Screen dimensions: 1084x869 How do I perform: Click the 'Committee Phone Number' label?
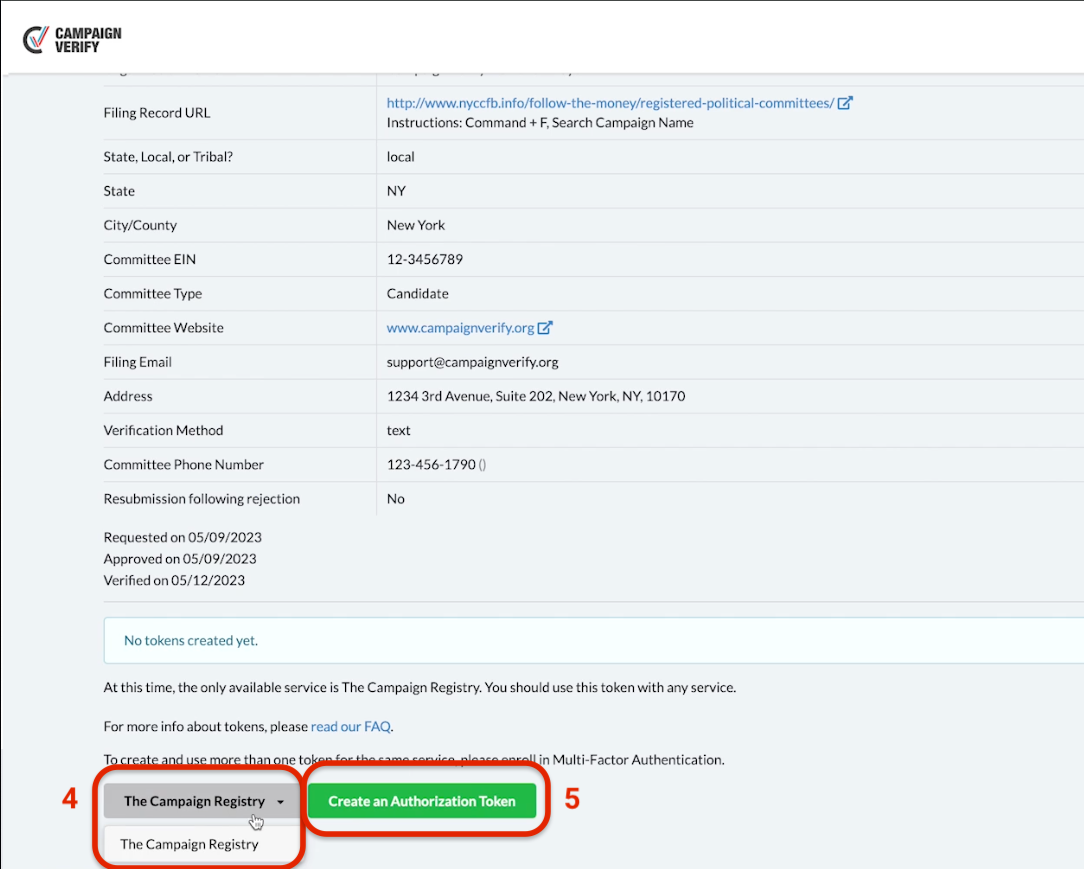tap(184, 465)
